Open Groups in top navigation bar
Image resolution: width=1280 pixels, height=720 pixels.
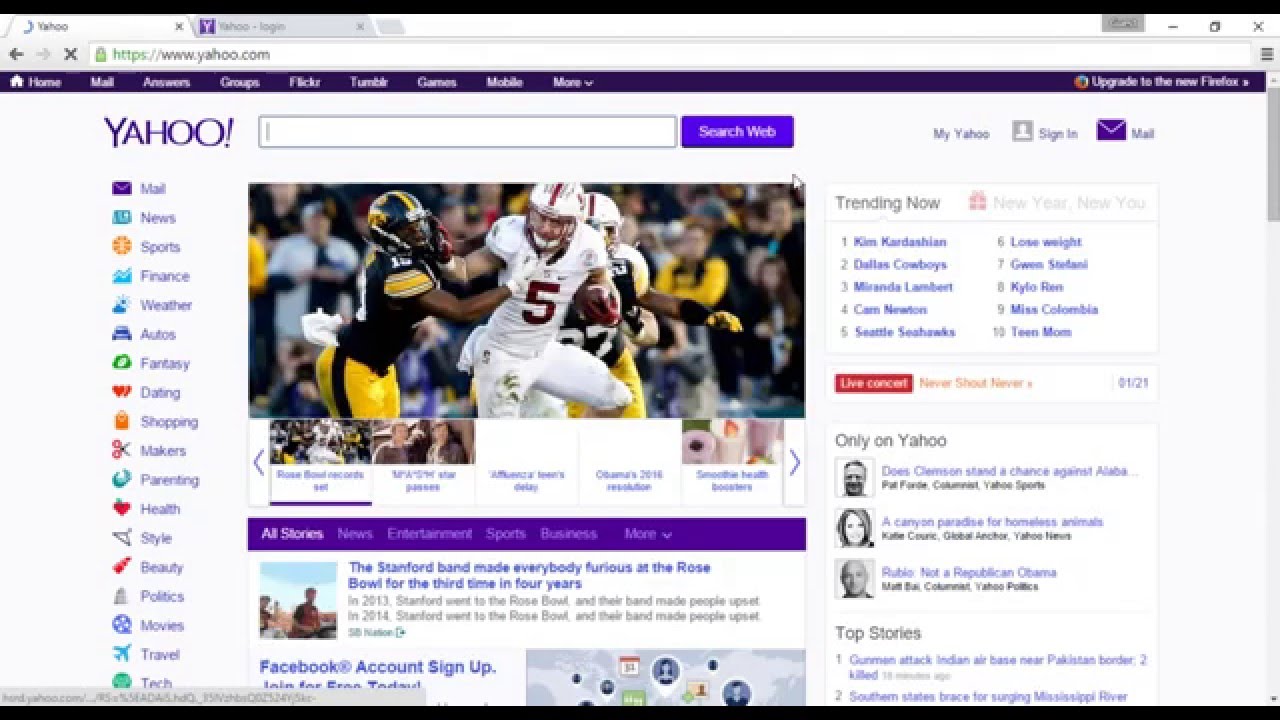[240, 82]
